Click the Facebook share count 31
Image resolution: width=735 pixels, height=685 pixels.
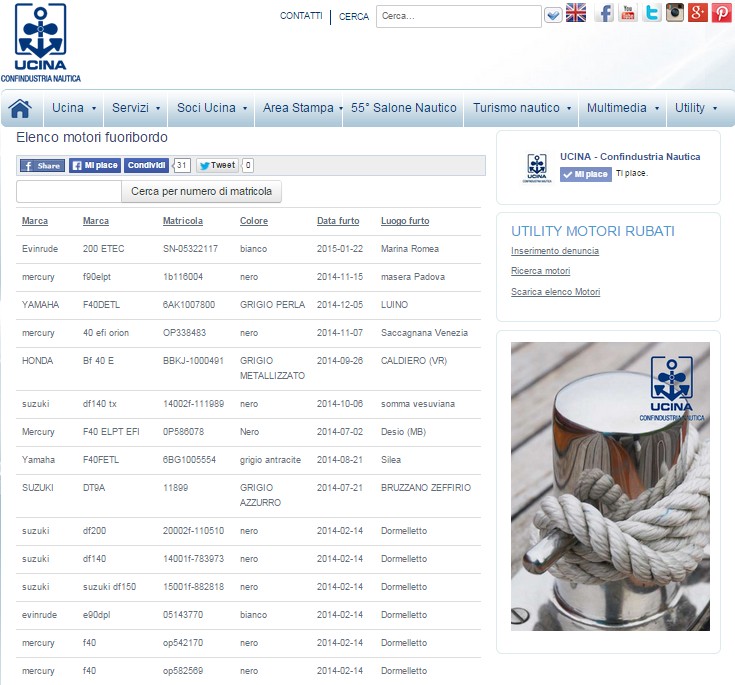tap(181, 166)
